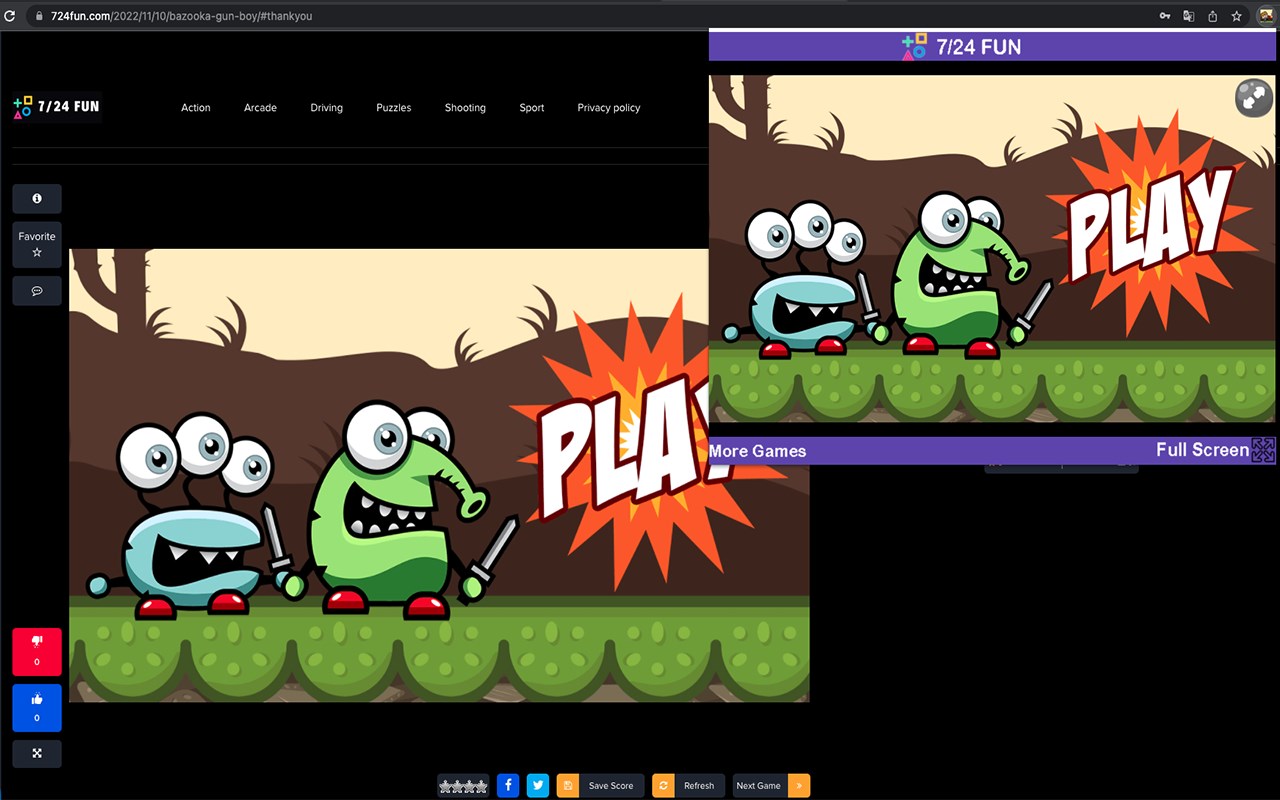Reload the page with the browser reload icon
The image size is (1280, 800).
pos(10,16)
